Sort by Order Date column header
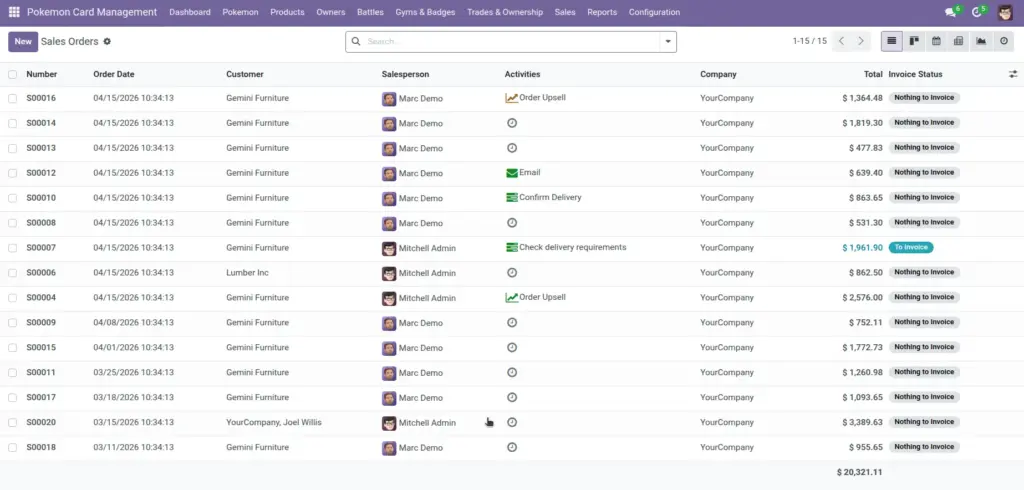This screenshot has width=1024, height=490. [x=114, y=74]
